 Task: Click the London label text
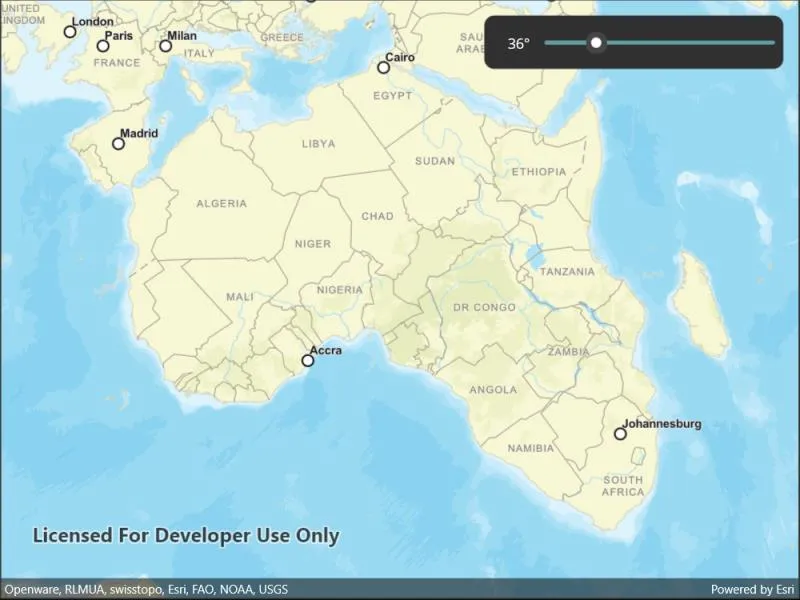92,21
